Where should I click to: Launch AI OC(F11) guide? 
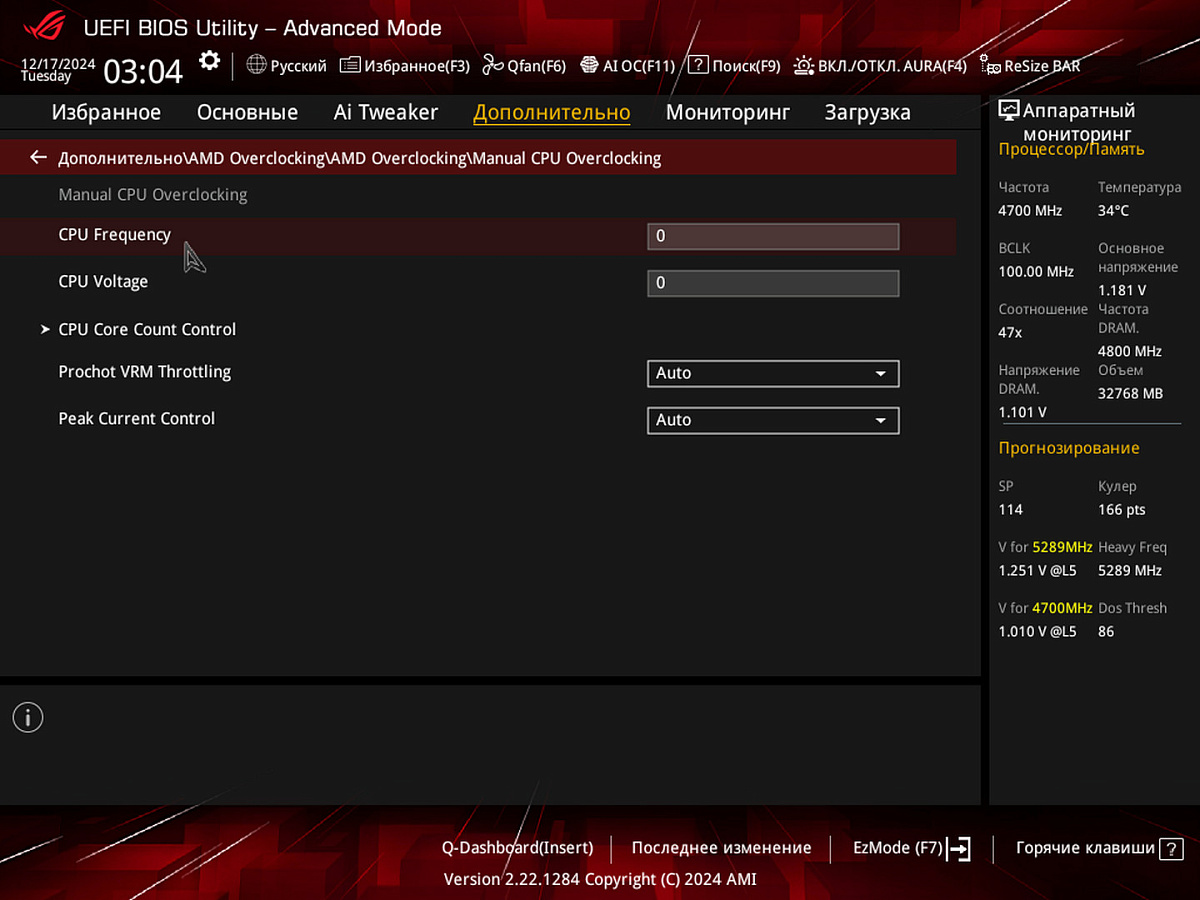tap(627, 66)
